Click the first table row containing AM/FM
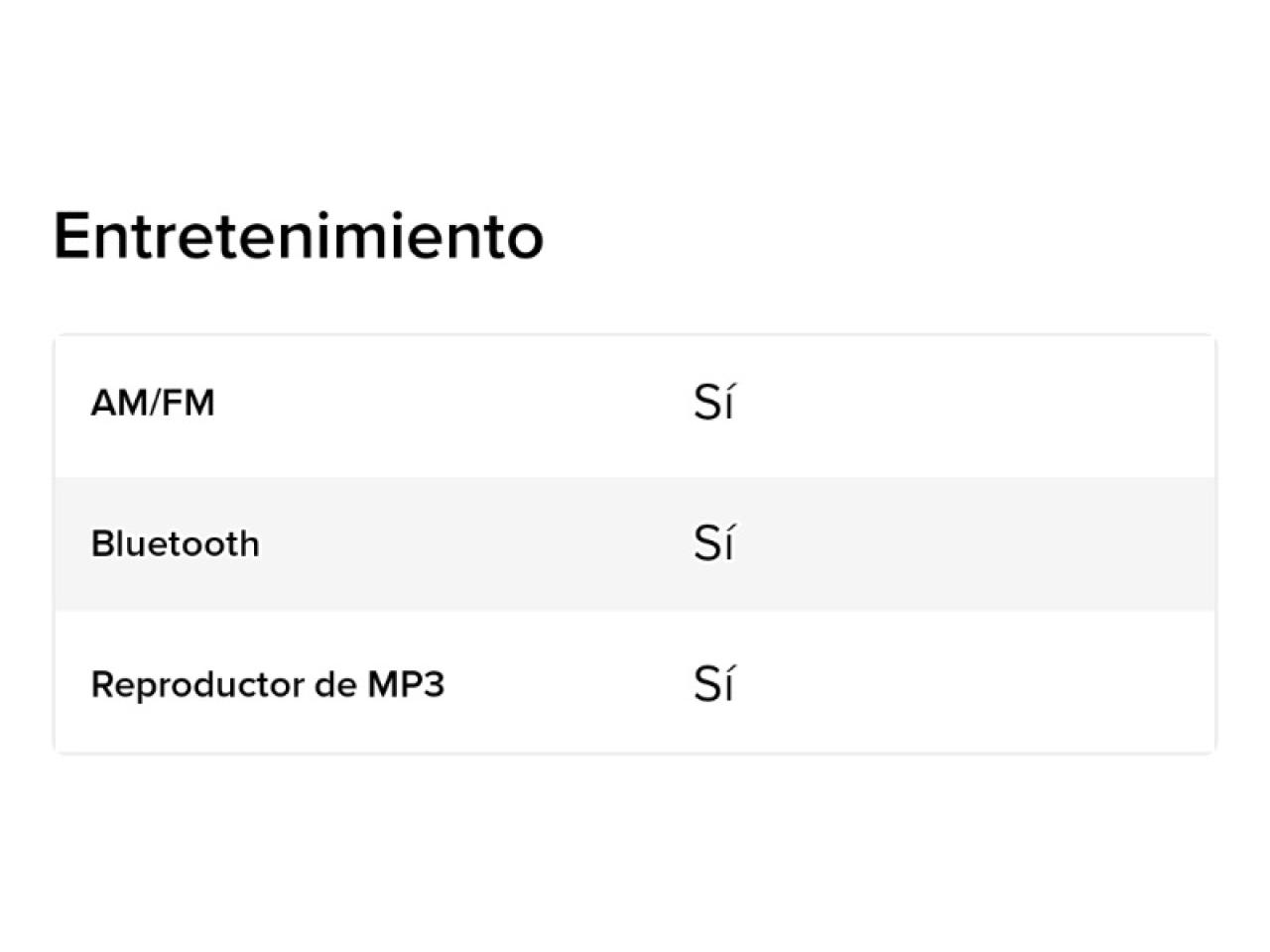This screenshot has height=952, width=1270. (x=635, y=407)
